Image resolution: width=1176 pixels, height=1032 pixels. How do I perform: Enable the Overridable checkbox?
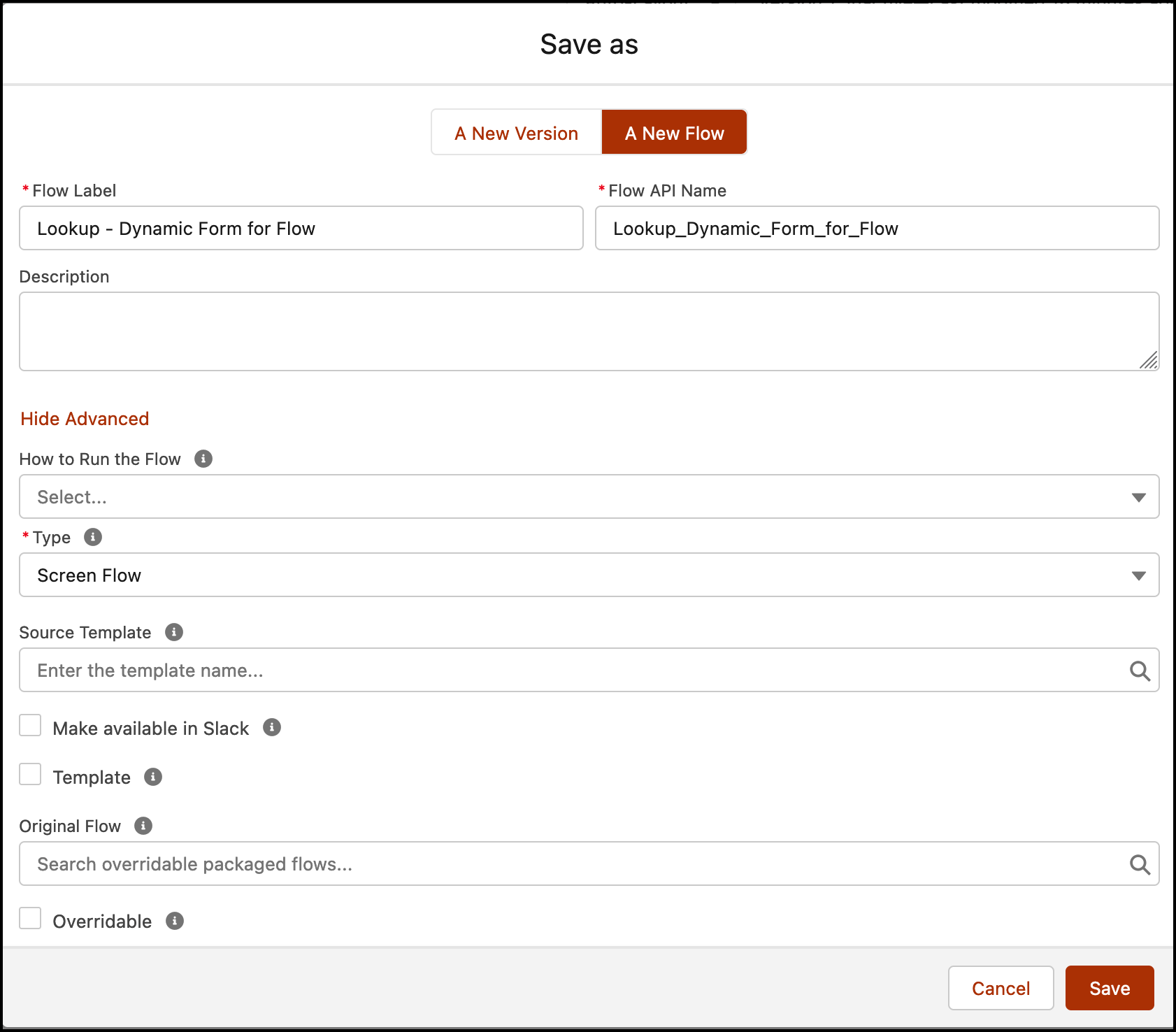click(x=30, y=919)
